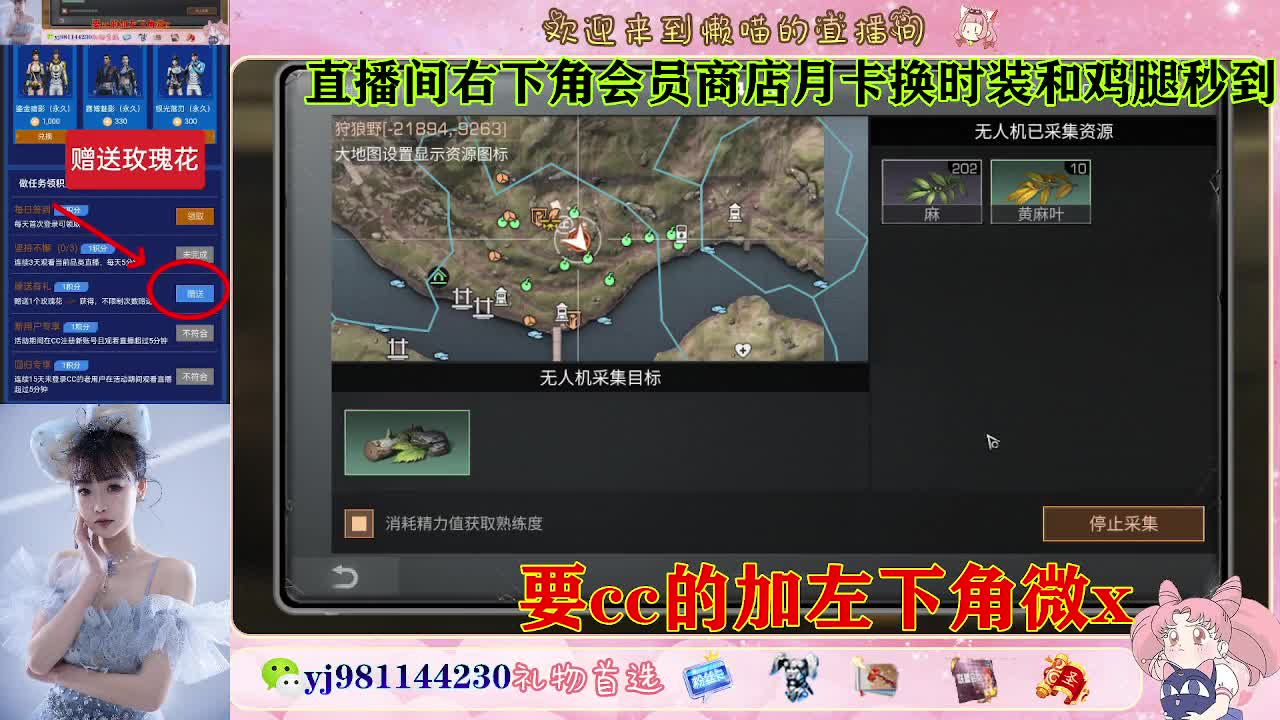Click the 粉丝卡 fan card gift icon
Viewport: 1280px width, 720px height.
(x=707, y=678)
